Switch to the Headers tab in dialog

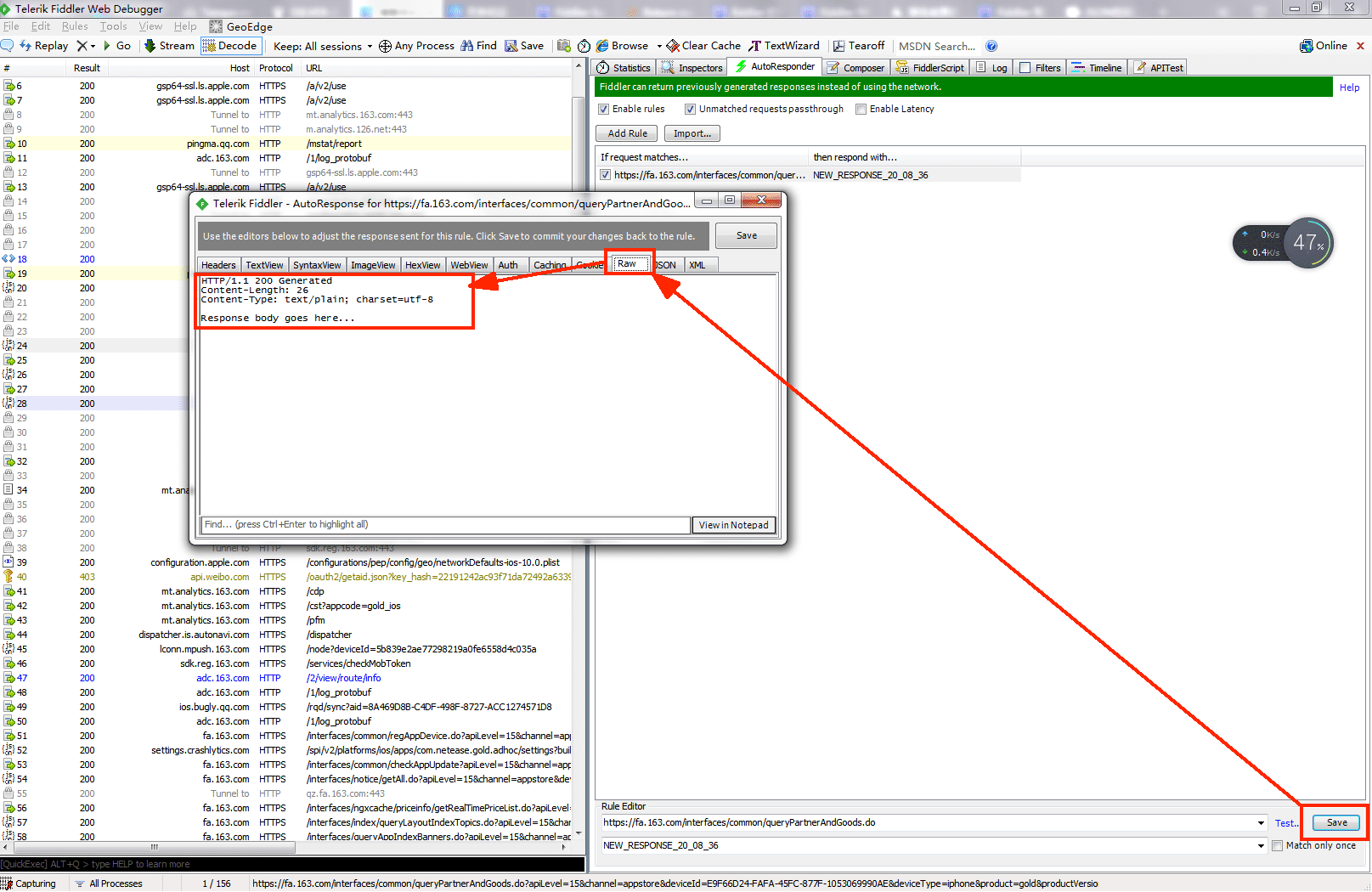(218, 265)
